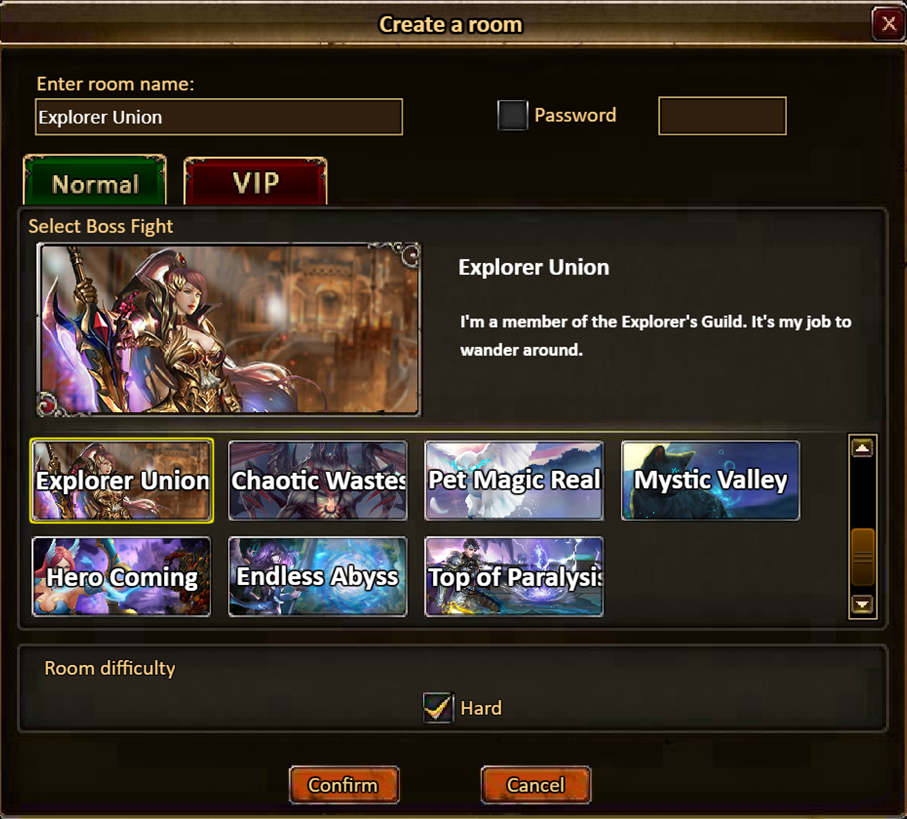Confirm the room creation
Screen dimensions: 907x819
tap(344, 785)
